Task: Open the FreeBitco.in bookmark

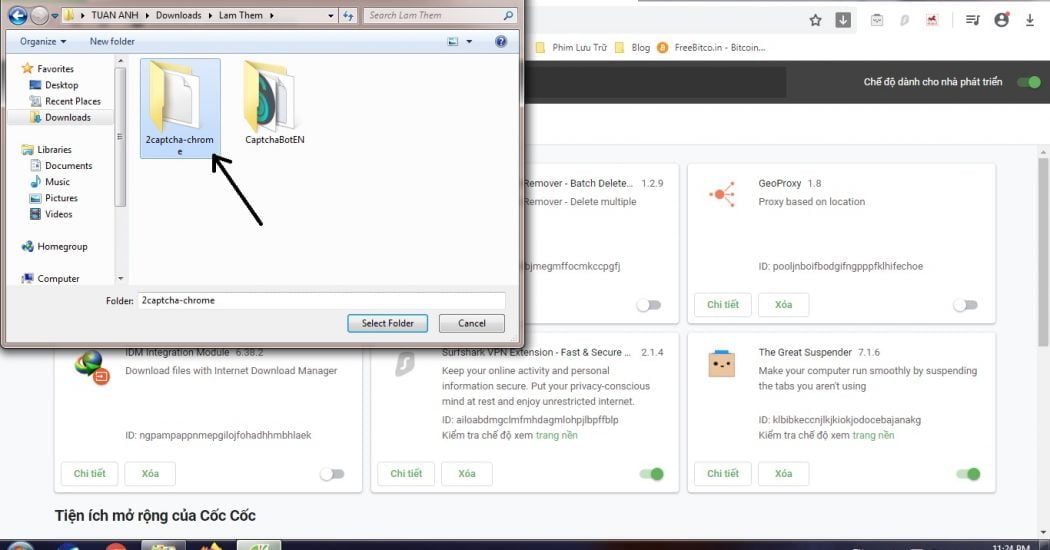Action: tap(711, 48)
